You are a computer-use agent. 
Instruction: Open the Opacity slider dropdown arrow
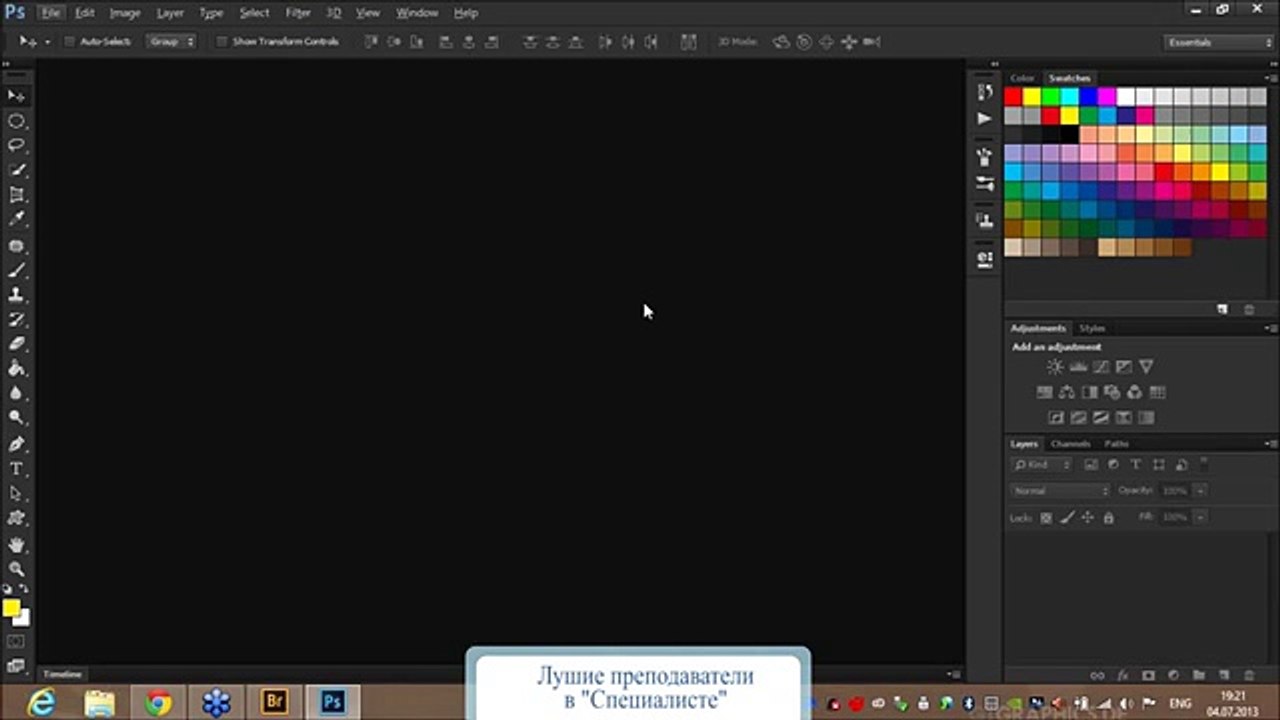point(1200,491)
